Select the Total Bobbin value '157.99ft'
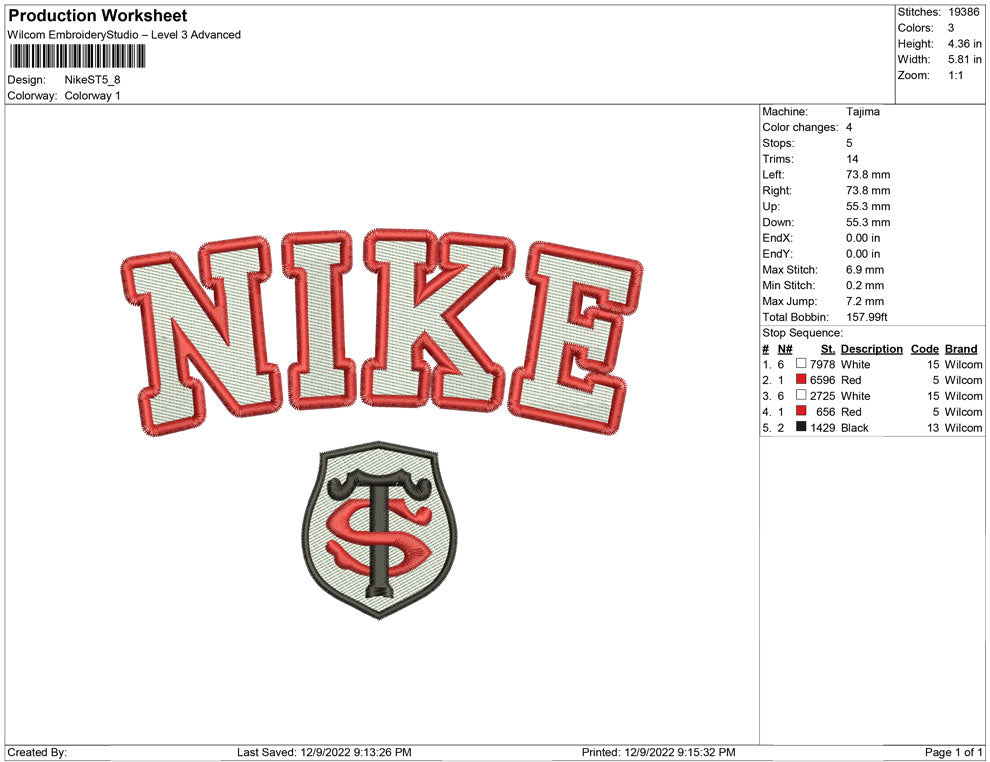The height and width of the screenshot is (762, 990). click(867, 317)
